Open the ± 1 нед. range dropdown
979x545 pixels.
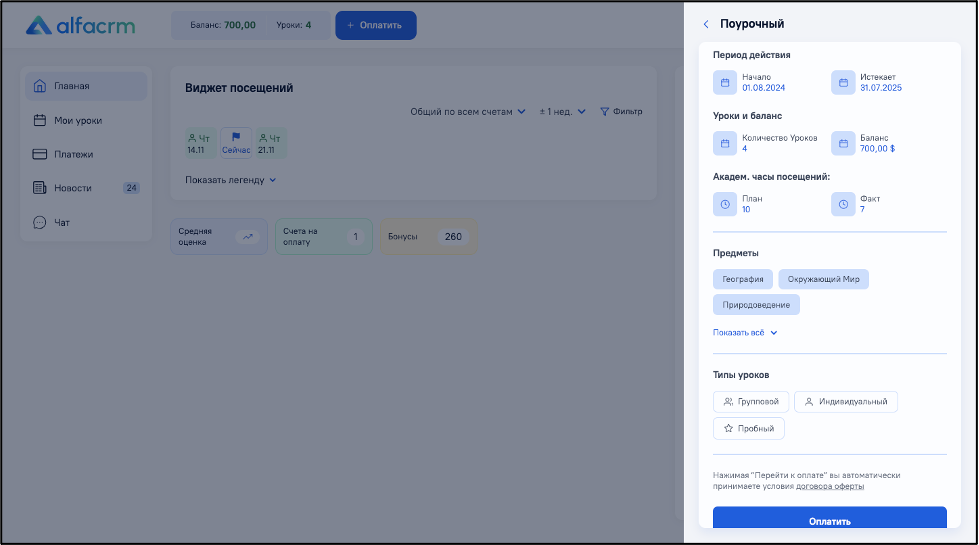point(563,112)
